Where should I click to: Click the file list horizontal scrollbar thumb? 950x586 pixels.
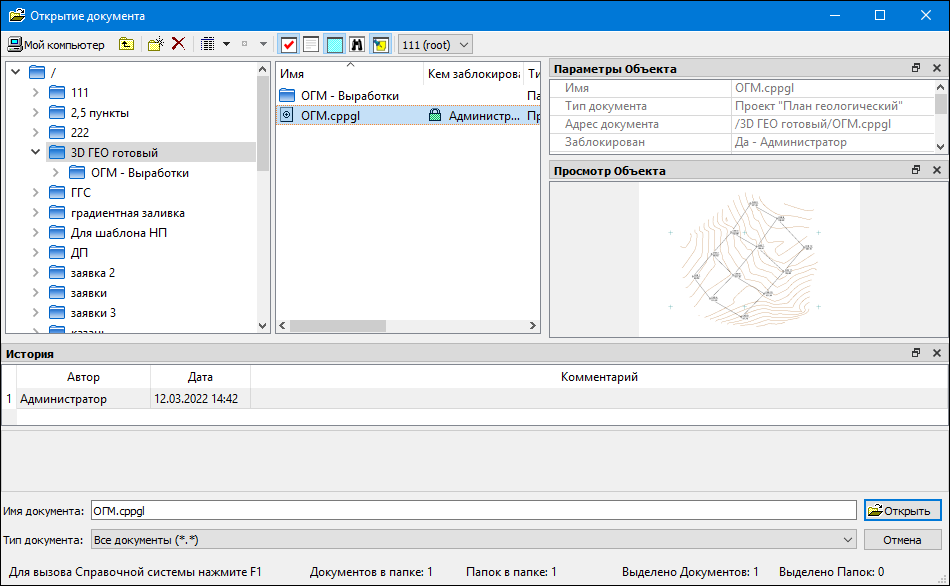[337, 325]
